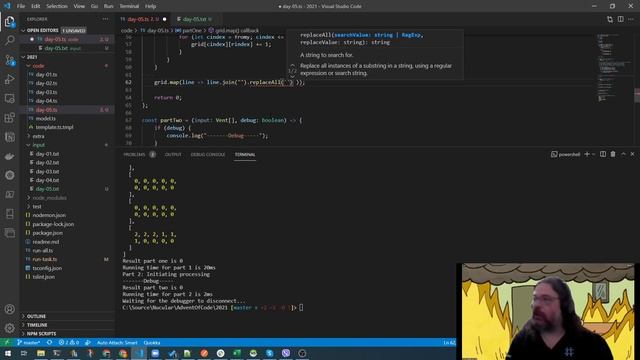Open editor more actions ellipsis
The width and height of the screenshot is (640, 360).
tap(631, 19)
